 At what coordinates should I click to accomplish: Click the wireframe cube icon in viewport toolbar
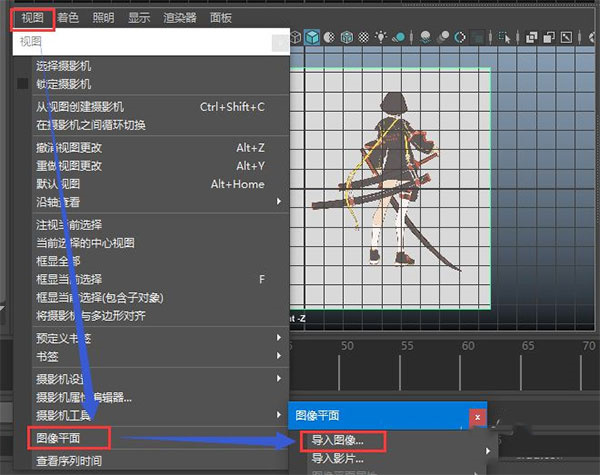[x=296, y=38]
